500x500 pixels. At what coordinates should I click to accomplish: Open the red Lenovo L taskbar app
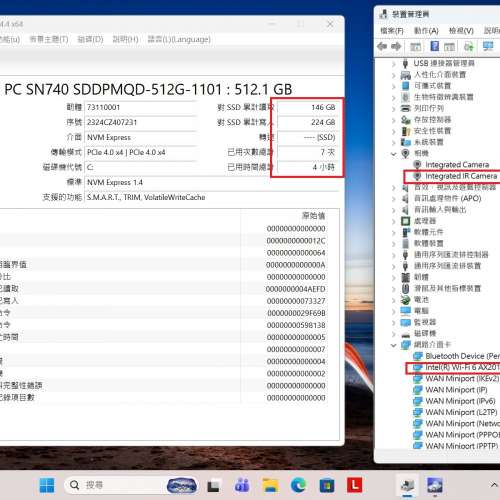coord(355,485)
